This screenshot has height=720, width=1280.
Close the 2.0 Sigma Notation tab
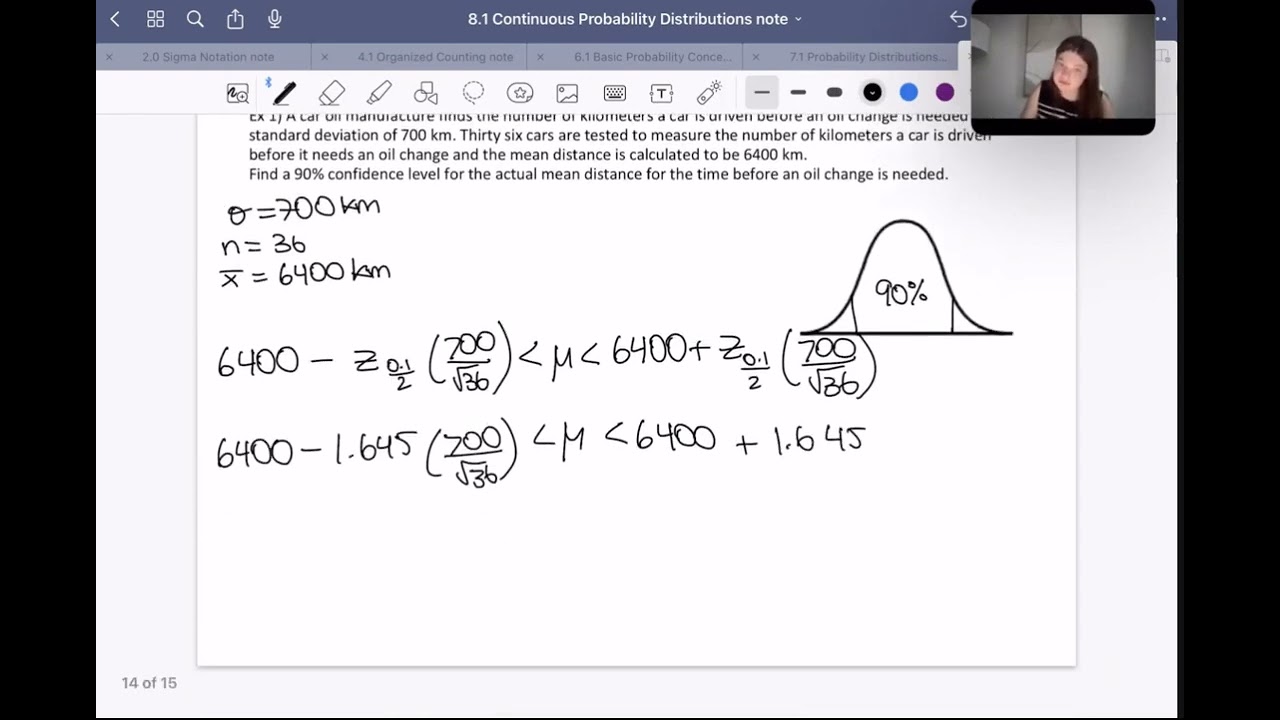[109, 57]
